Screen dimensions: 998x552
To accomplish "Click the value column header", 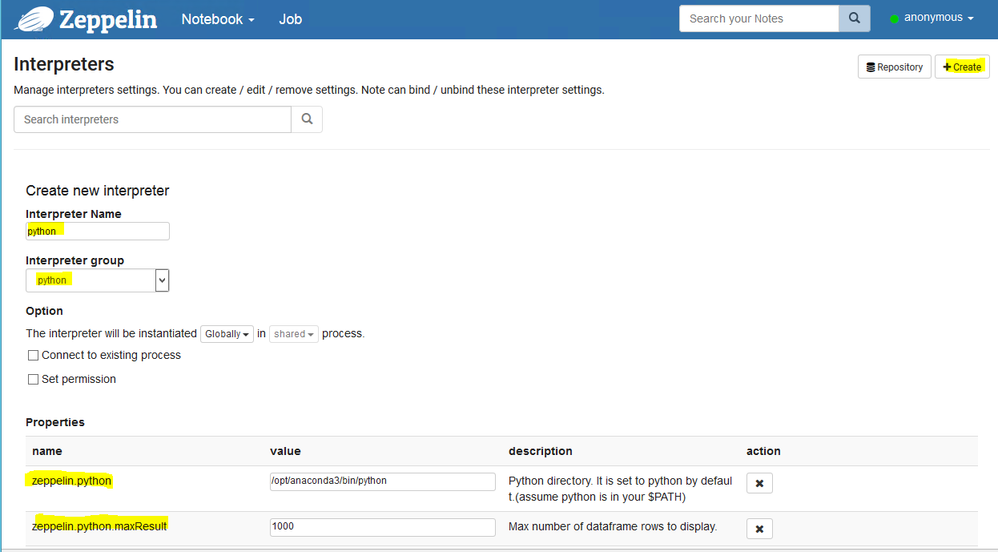I will coord(285,451).
